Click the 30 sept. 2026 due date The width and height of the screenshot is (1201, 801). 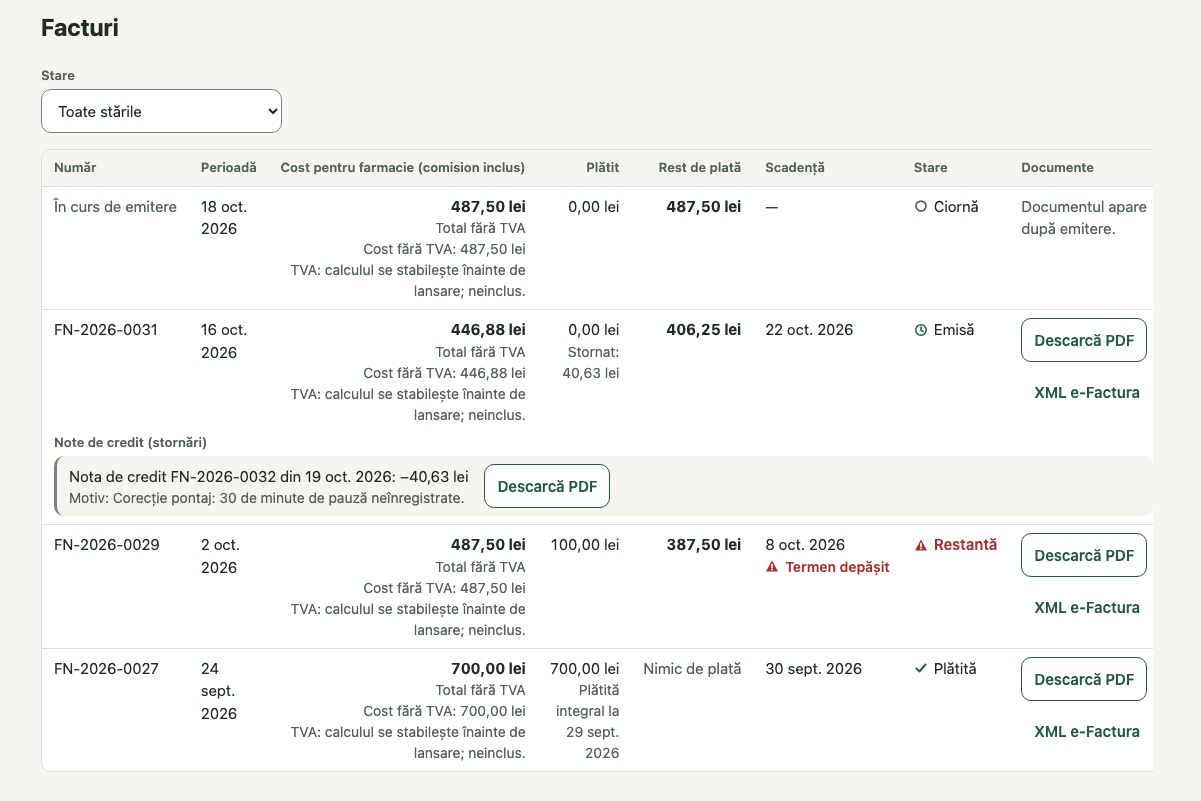(x=813, y=669)
